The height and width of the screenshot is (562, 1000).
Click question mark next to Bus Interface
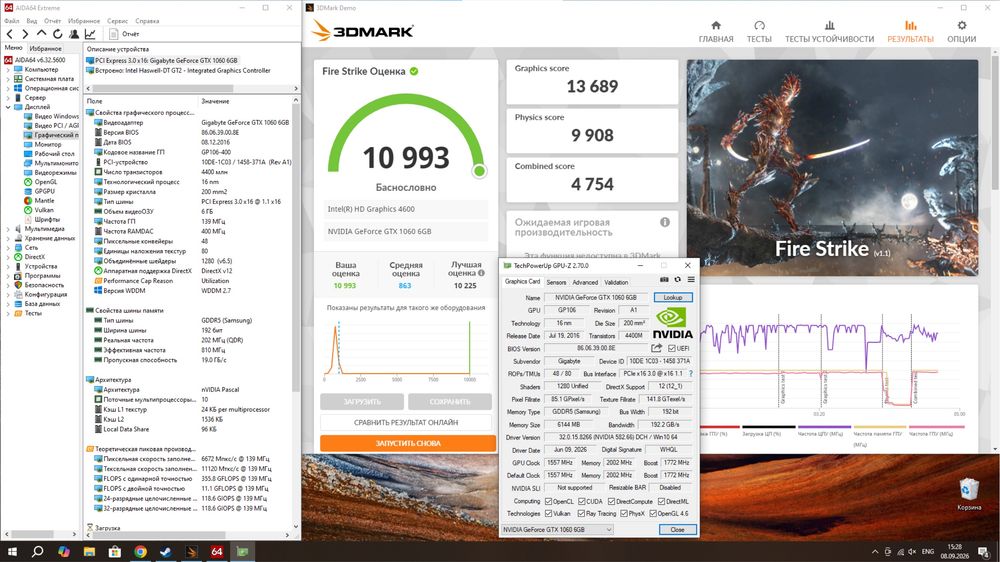pyautogui.click(x=691, y=374)
